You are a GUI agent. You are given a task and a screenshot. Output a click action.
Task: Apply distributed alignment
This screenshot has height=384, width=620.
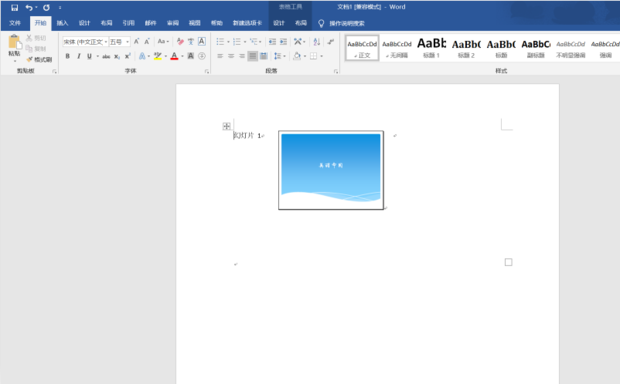pyautogui.click(x=263, y=56)
